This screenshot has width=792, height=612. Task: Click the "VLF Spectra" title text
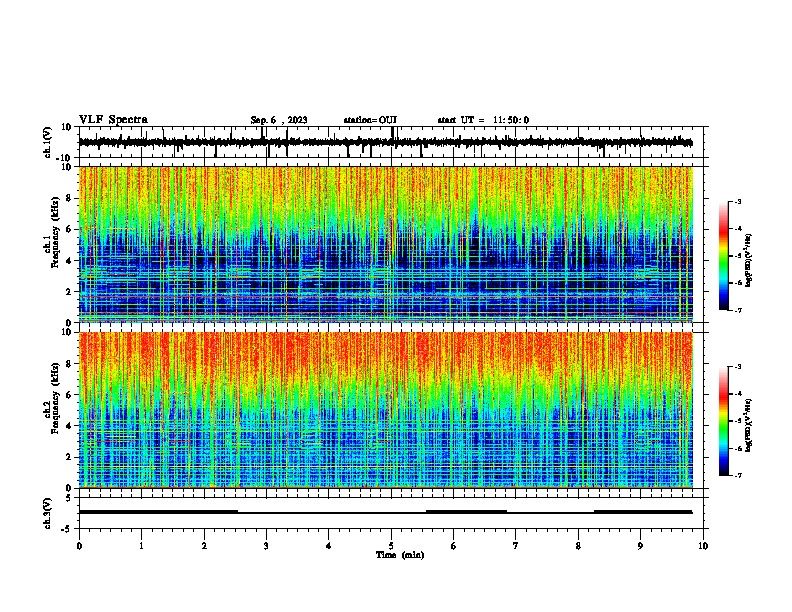tap(113, 120)
